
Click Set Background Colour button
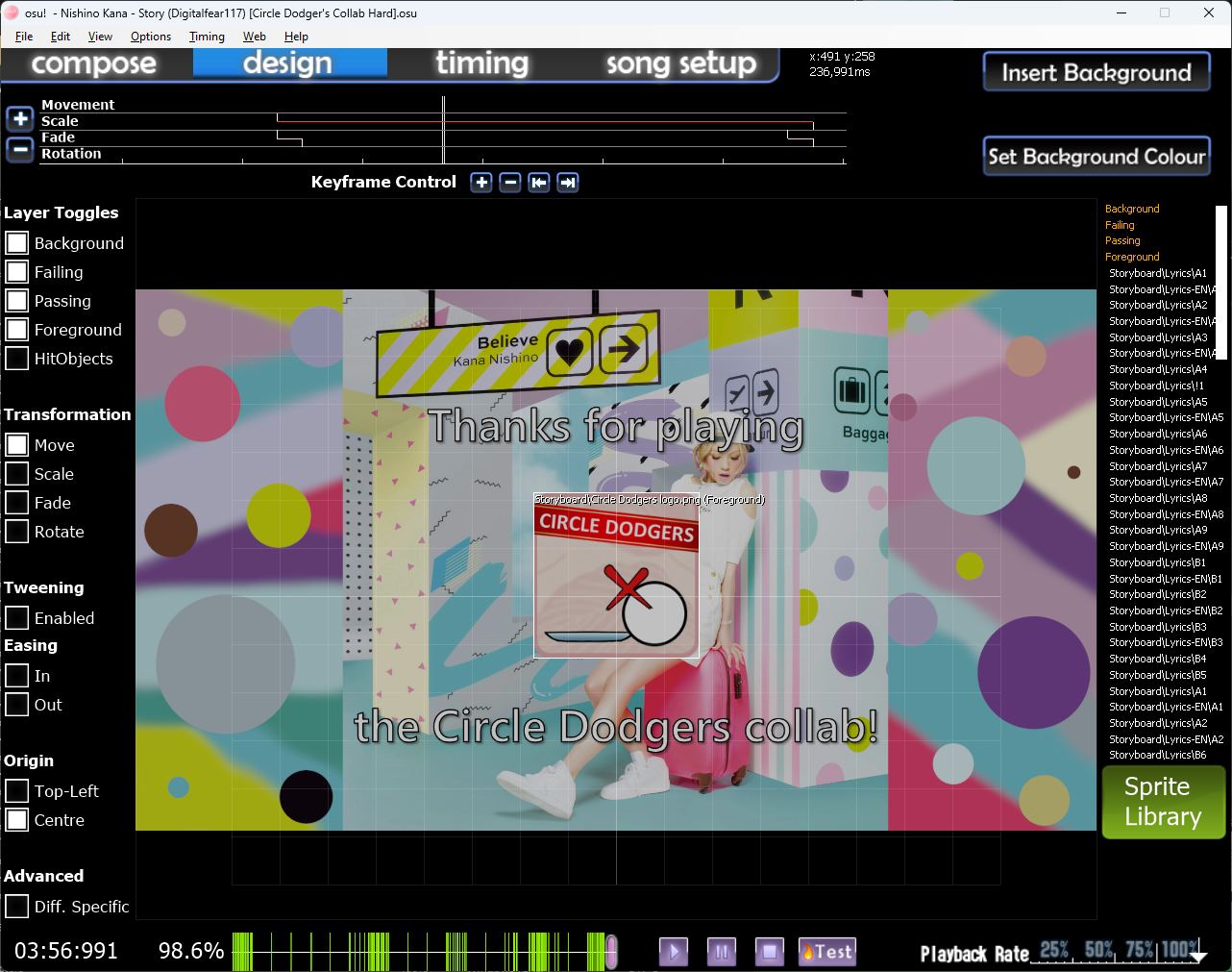[x=1096, y=156]
